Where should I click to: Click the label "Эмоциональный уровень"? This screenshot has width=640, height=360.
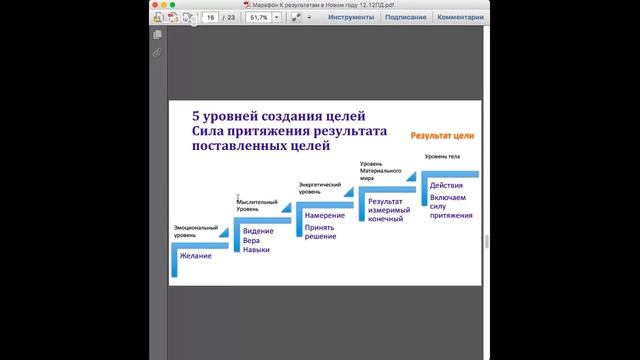click(x=196, y=231)
